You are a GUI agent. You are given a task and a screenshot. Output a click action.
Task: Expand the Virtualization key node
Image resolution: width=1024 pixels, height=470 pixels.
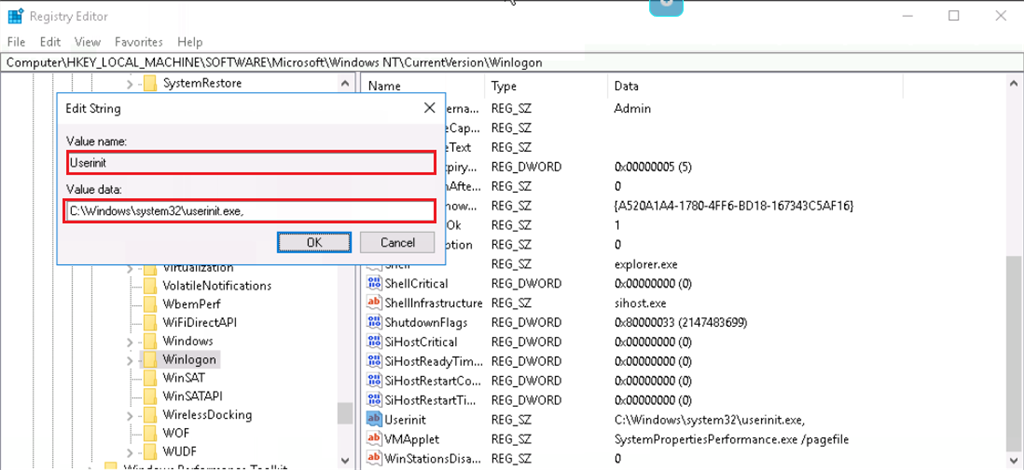pos(129,268)
